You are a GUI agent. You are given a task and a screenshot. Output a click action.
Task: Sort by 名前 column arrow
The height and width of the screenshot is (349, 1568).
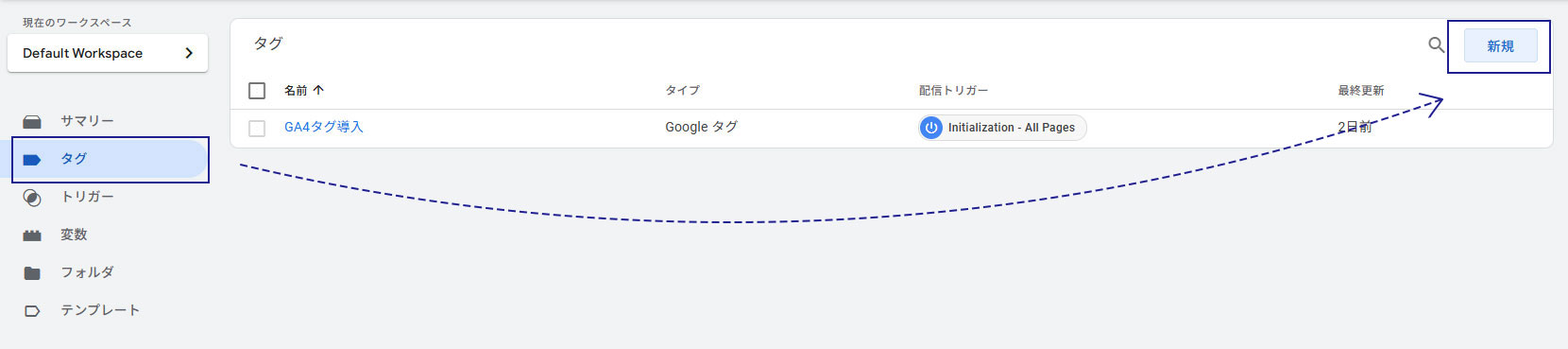(318, 91)
